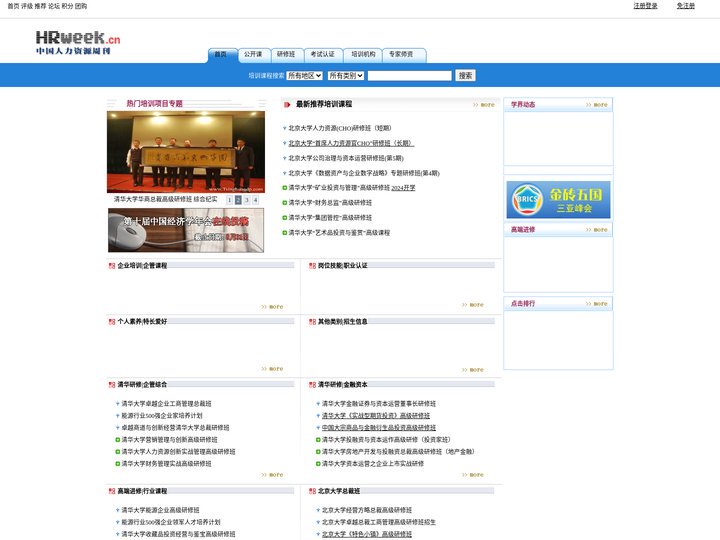
Task: Click the 搜索 button
Action: (x=465, y=76)
